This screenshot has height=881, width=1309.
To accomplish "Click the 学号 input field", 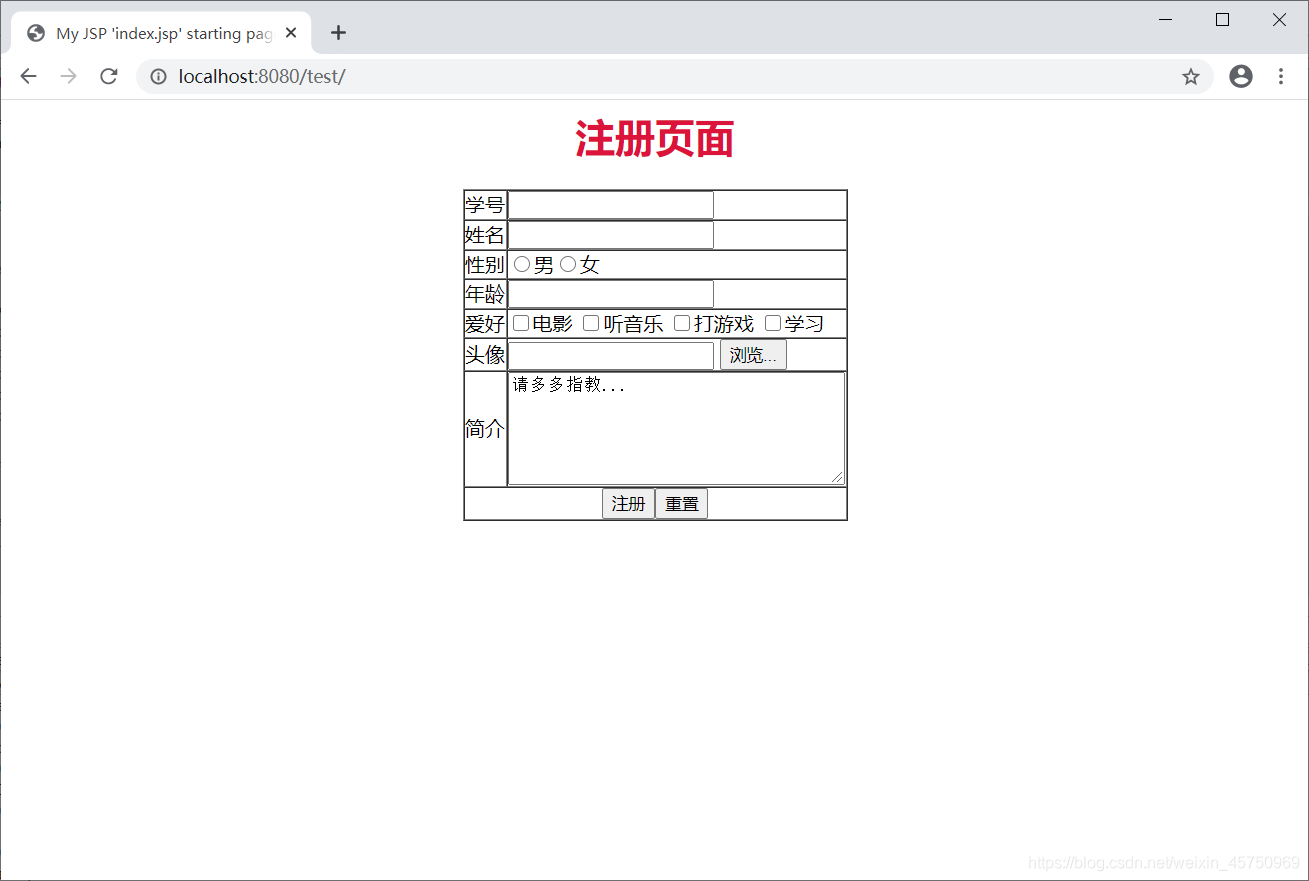I will pos(610,204).
